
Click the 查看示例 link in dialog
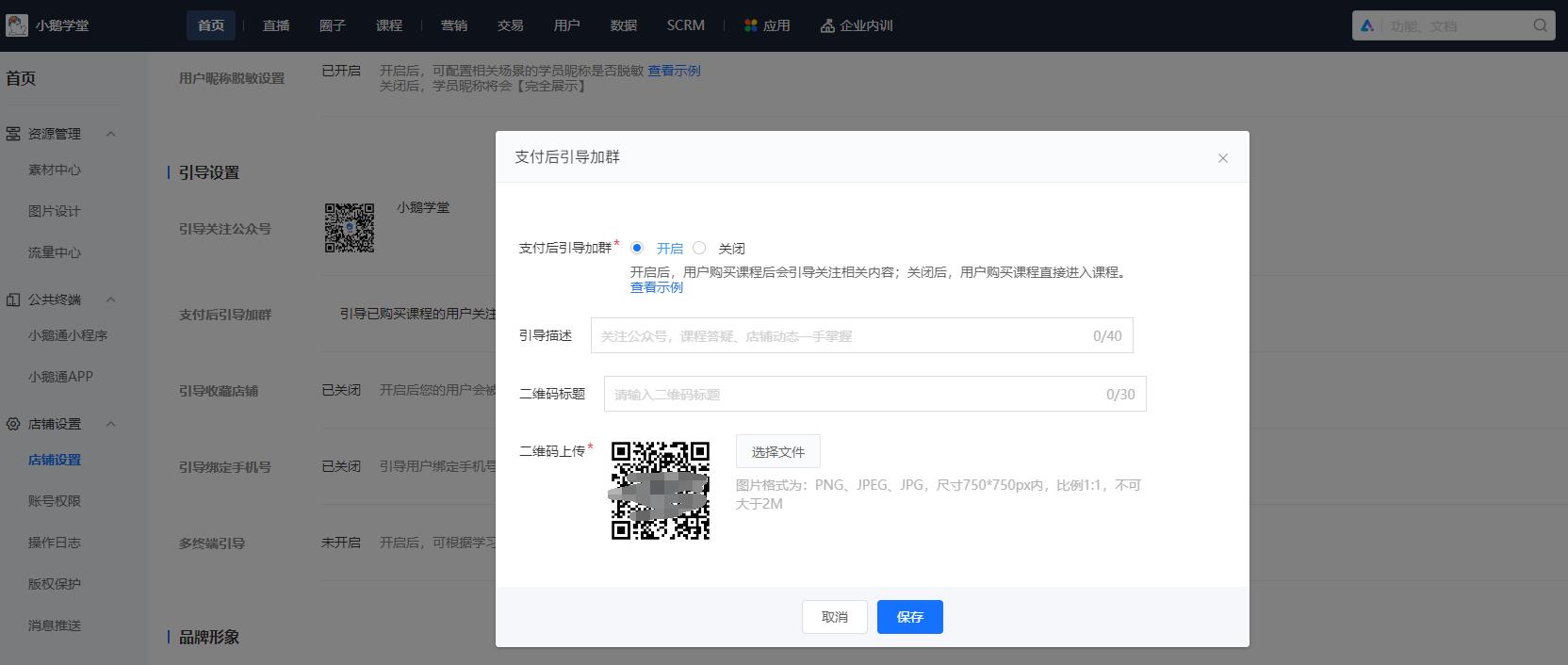tap(656, 288)
